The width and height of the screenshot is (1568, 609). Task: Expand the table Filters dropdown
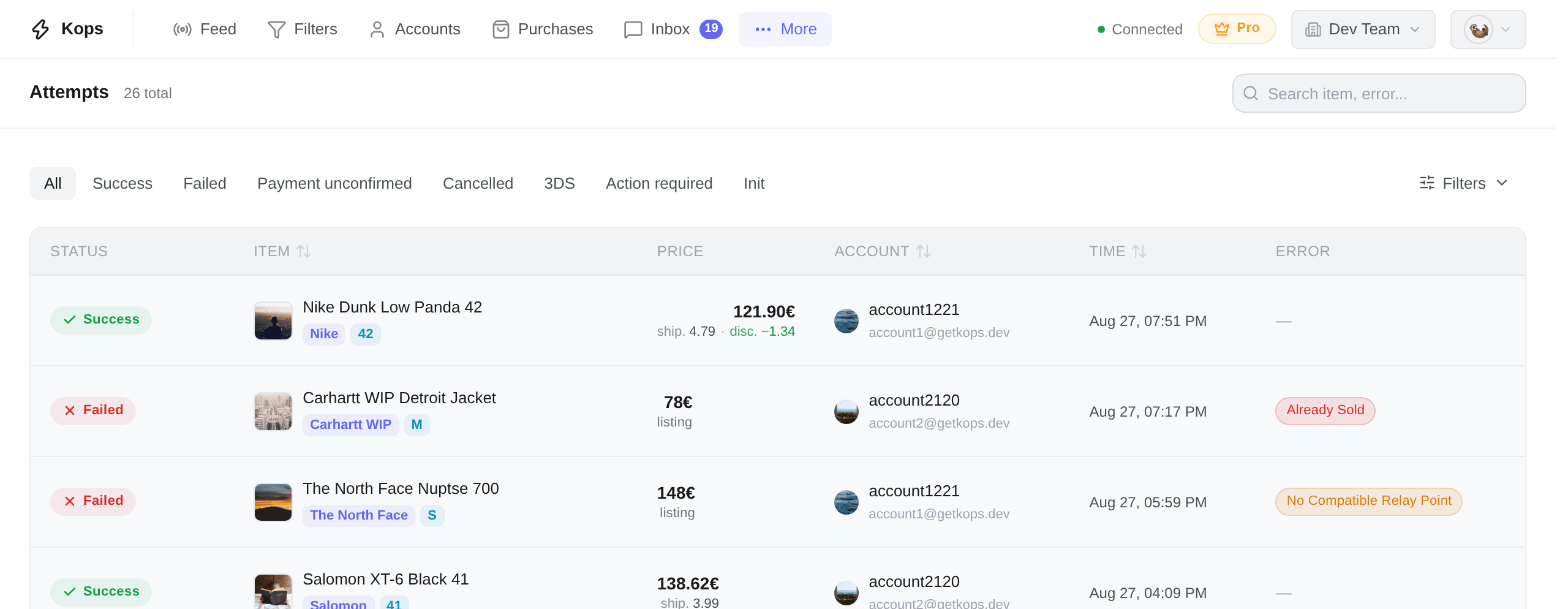tap(1464, 183)
